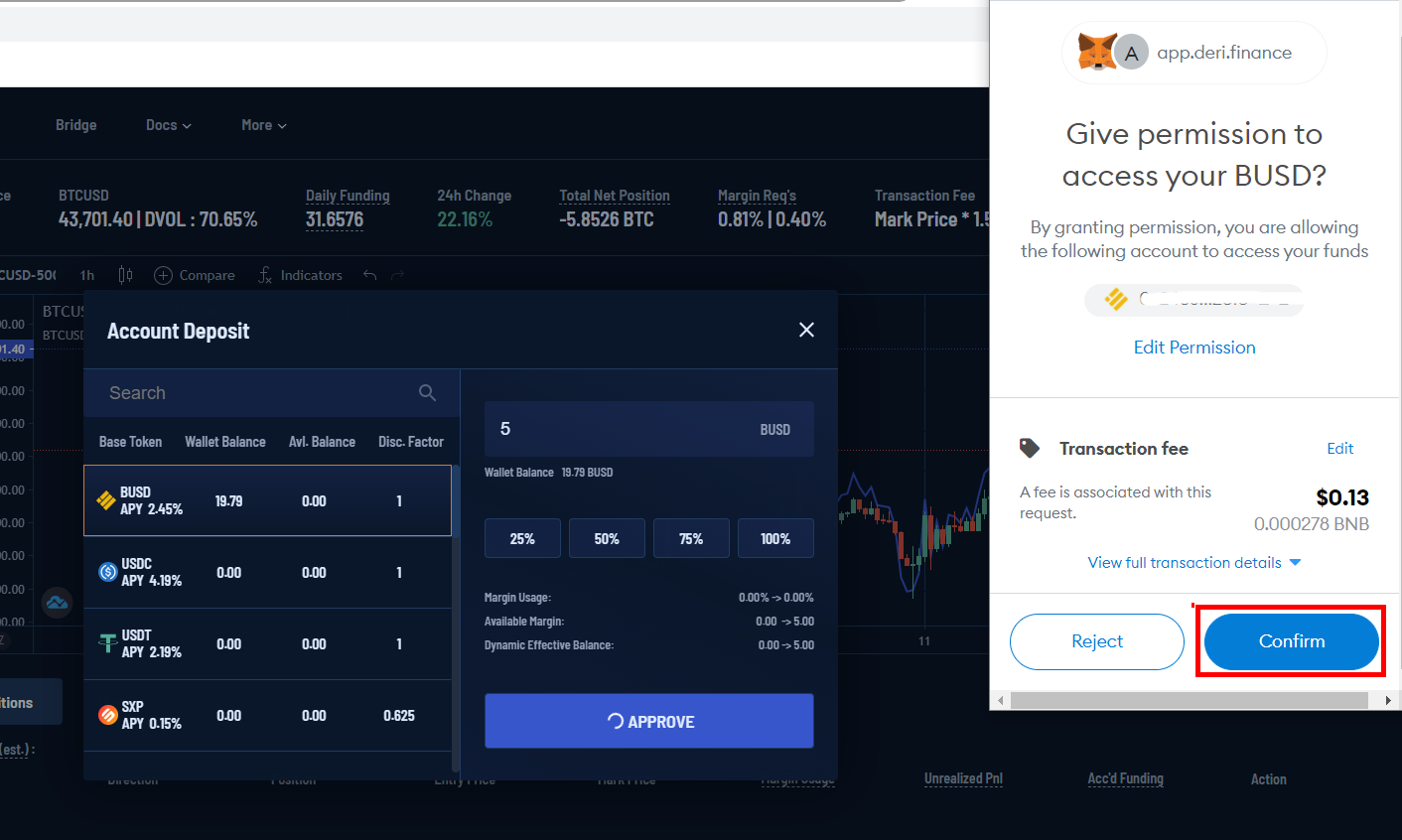Open Indicators in the chart toolbar

click(300, 275)
